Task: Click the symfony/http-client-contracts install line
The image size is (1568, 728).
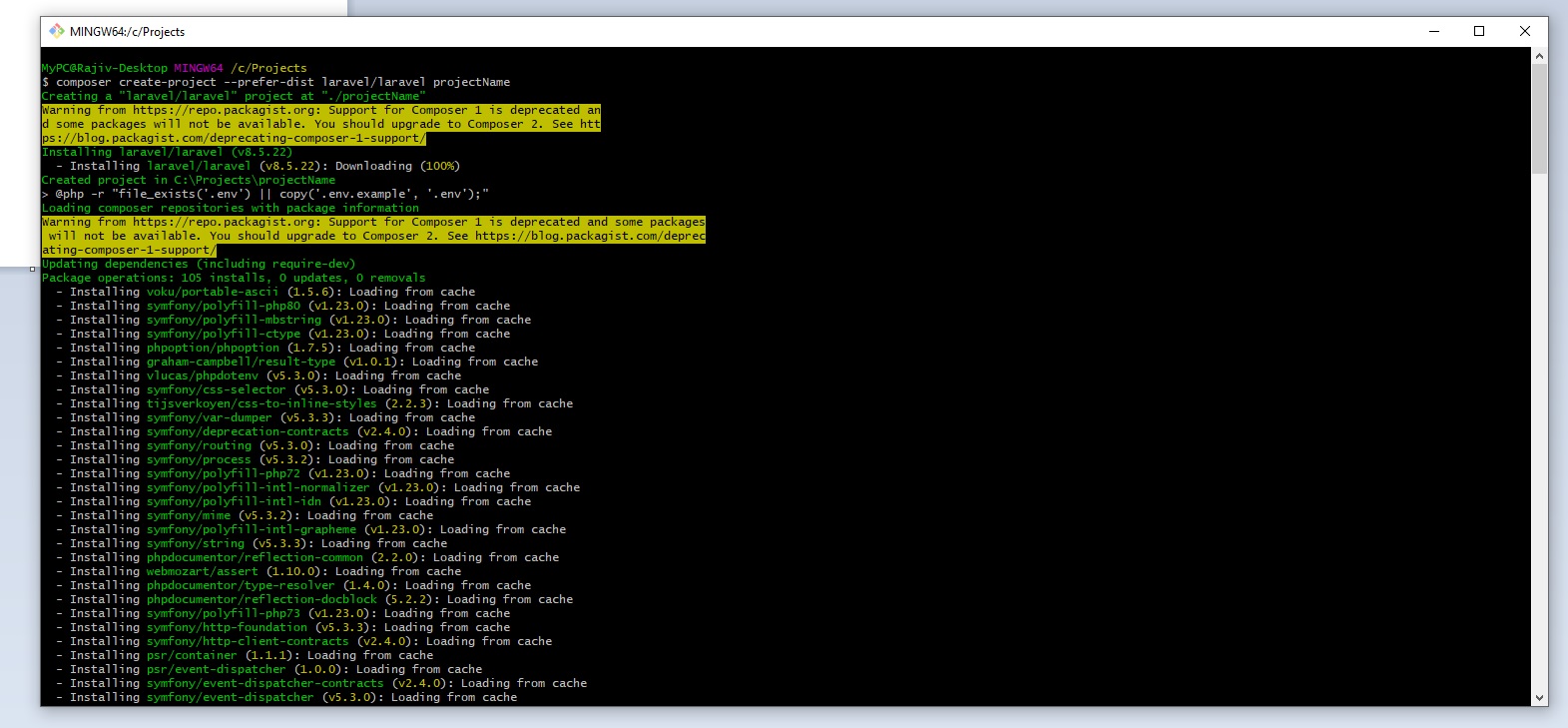Action: (x=304, y=641)
